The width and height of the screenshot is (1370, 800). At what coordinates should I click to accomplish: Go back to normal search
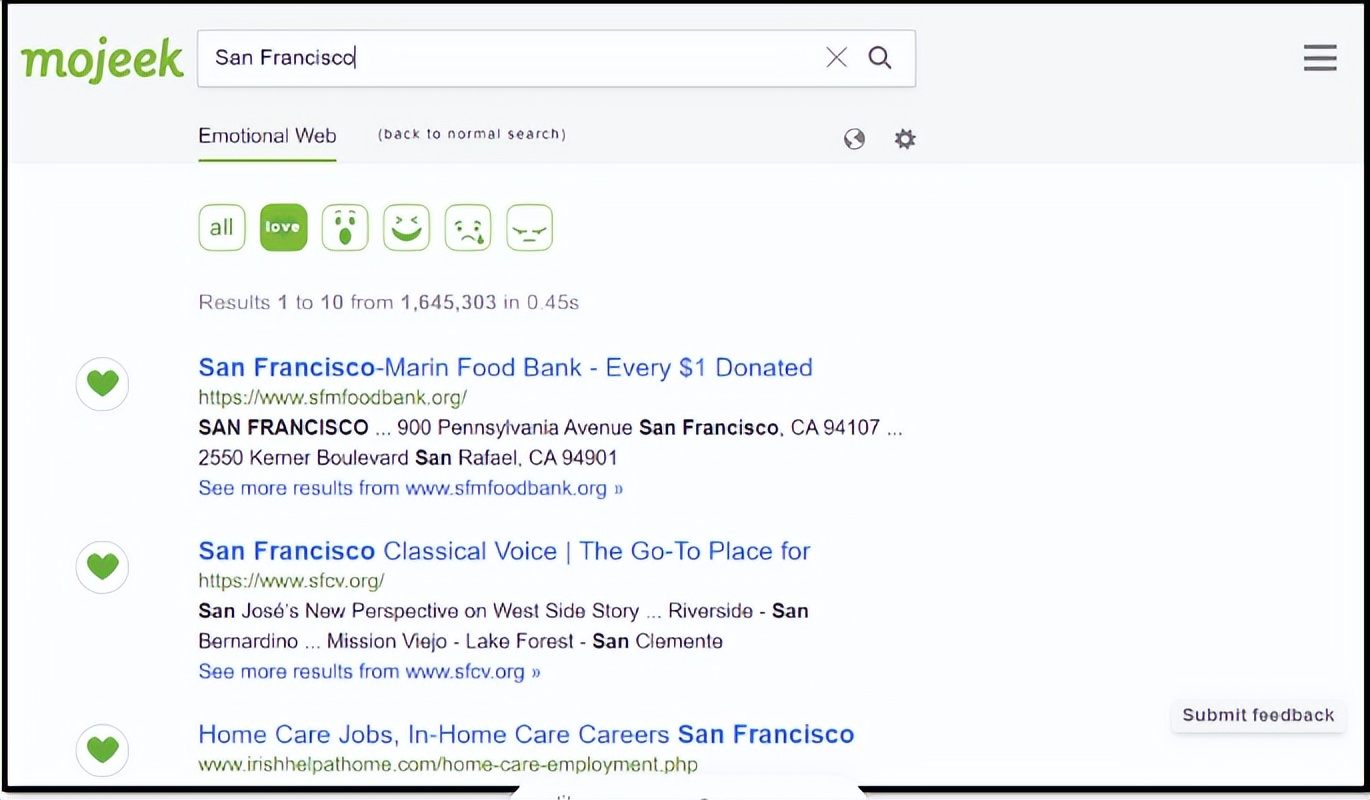471,134
